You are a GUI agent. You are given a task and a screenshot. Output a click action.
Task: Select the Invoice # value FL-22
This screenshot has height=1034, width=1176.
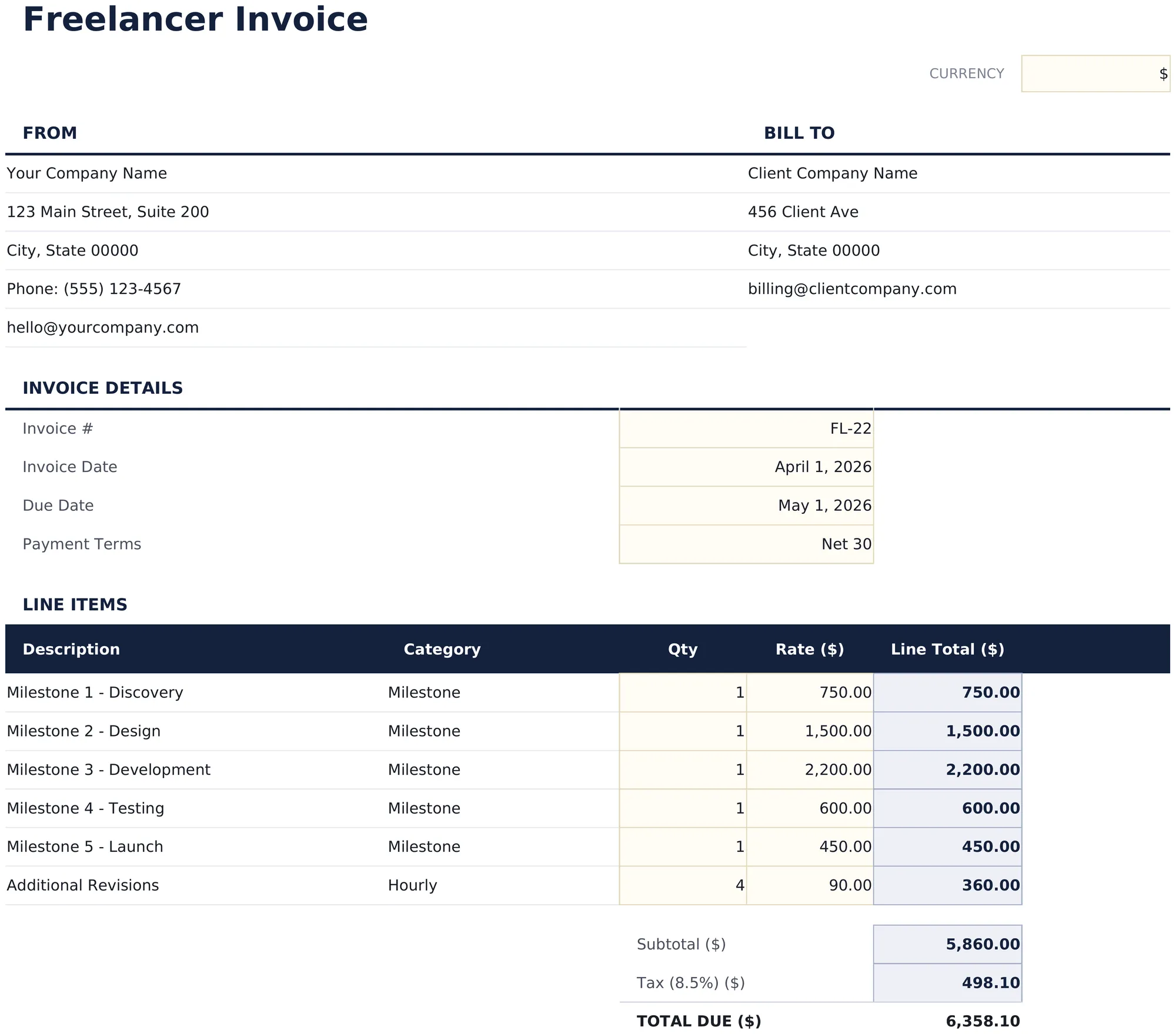746,429
